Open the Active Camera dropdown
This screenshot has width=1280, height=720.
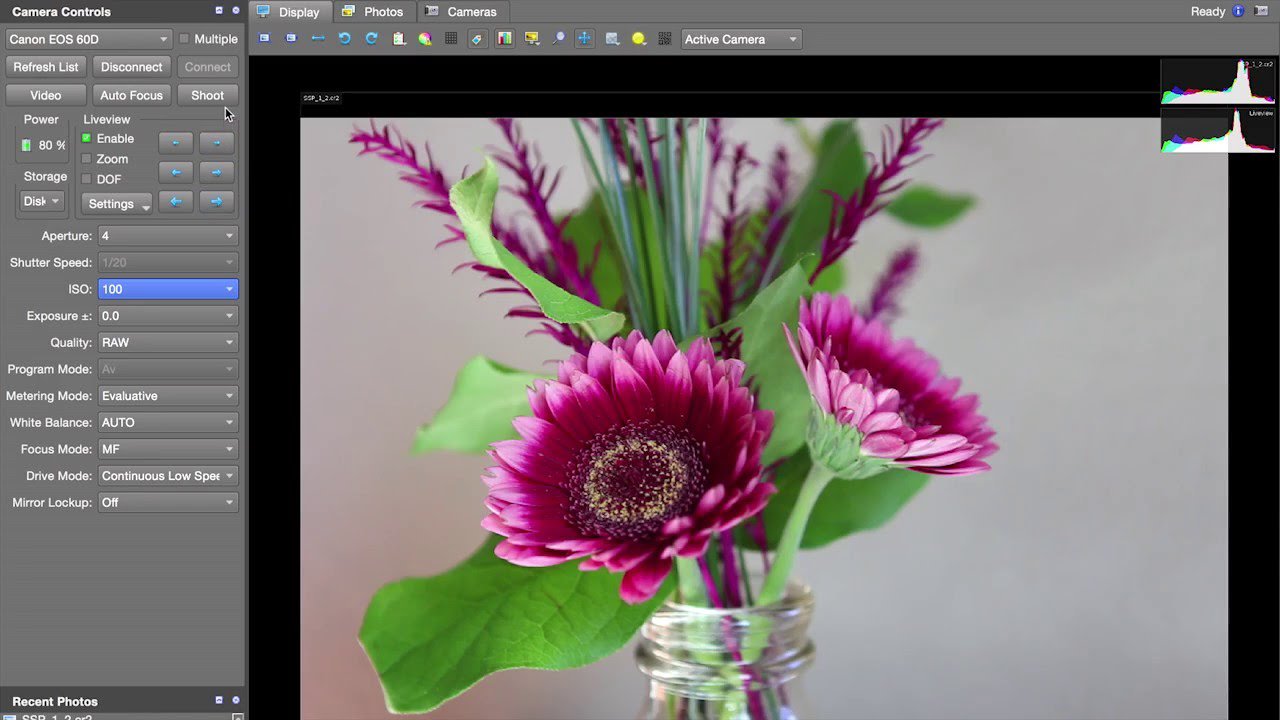pos(740,39)
